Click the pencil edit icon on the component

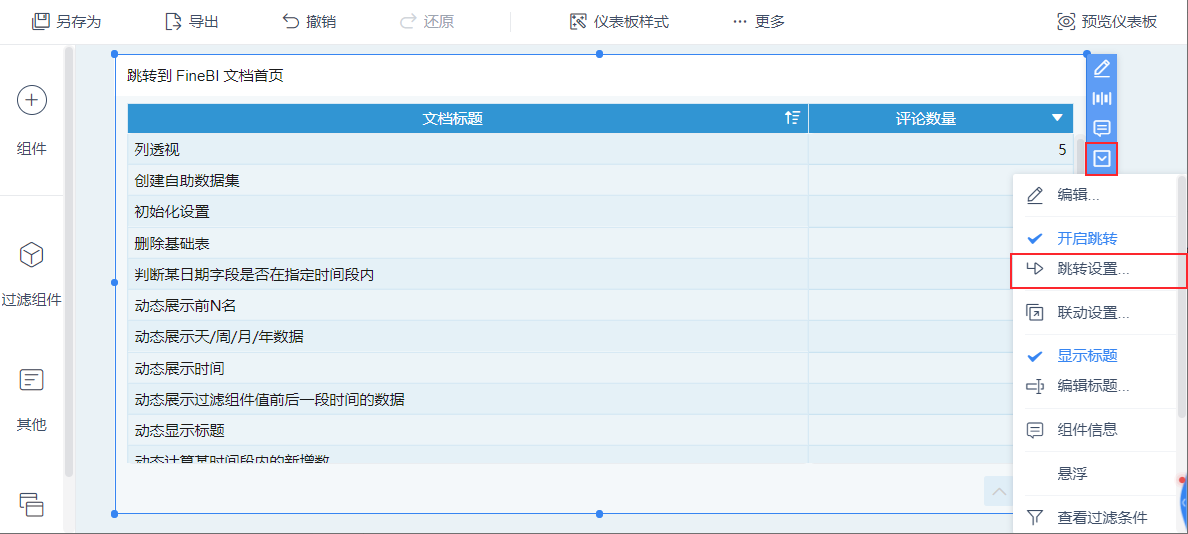(1102, 69)
